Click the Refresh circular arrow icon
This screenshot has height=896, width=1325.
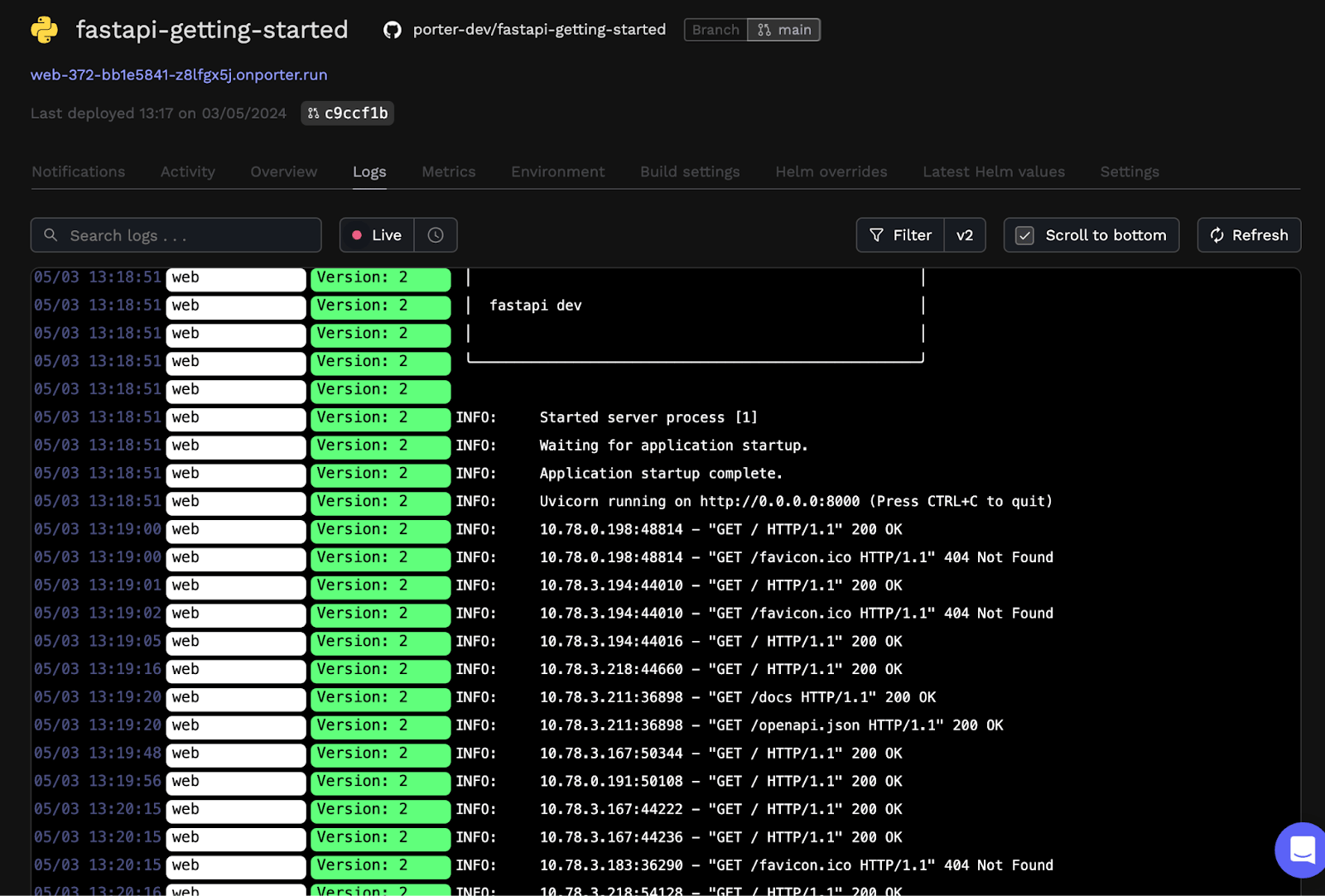(x=1217, y=235)
